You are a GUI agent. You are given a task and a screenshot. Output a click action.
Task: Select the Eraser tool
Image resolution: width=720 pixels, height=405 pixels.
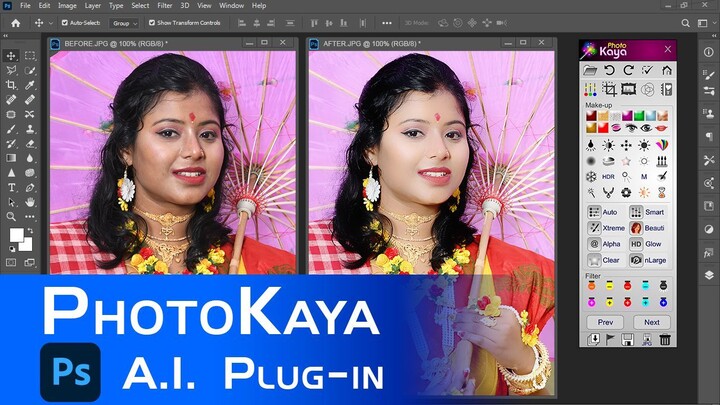[x=30, y=144]
